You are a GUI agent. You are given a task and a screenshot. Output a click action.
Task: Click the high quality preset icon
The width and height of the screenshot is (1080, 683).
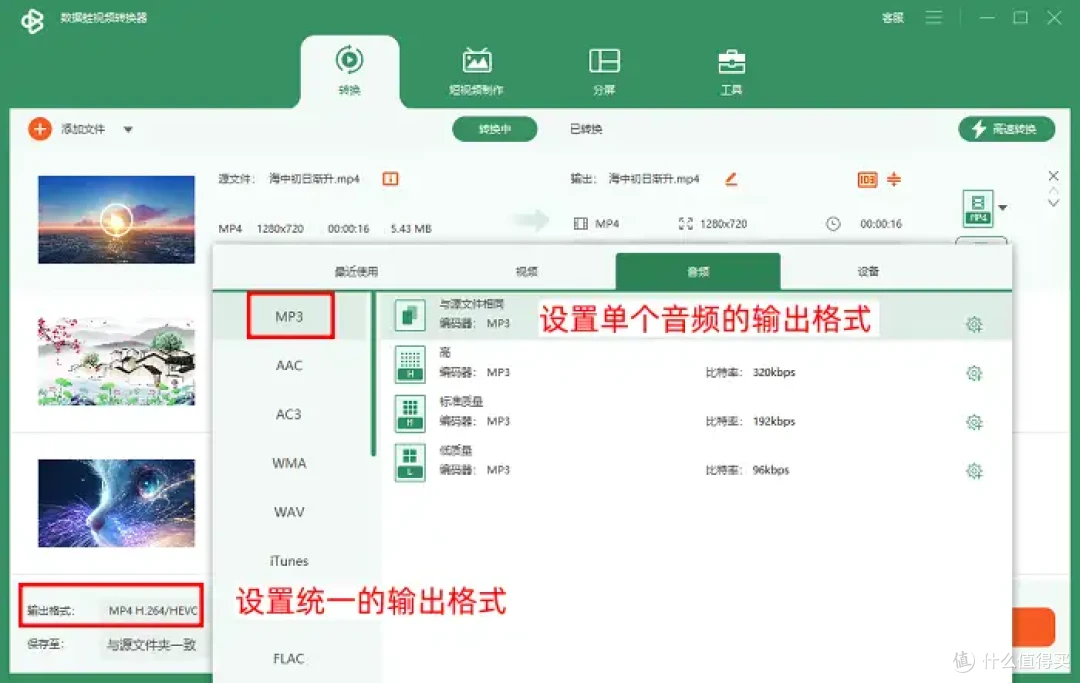410,364
